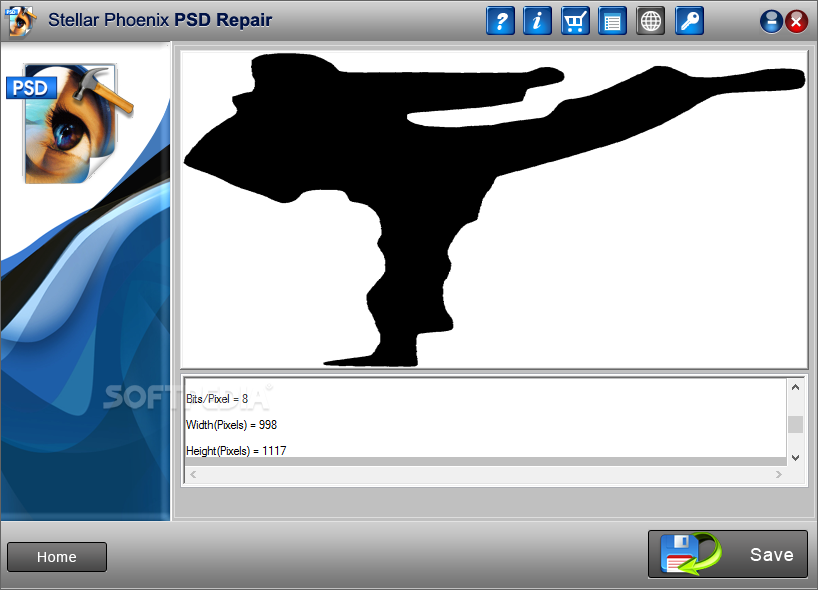Select the 'Height(Pixels) = 1117' line

pyautogui.click(x=236, y=451)
